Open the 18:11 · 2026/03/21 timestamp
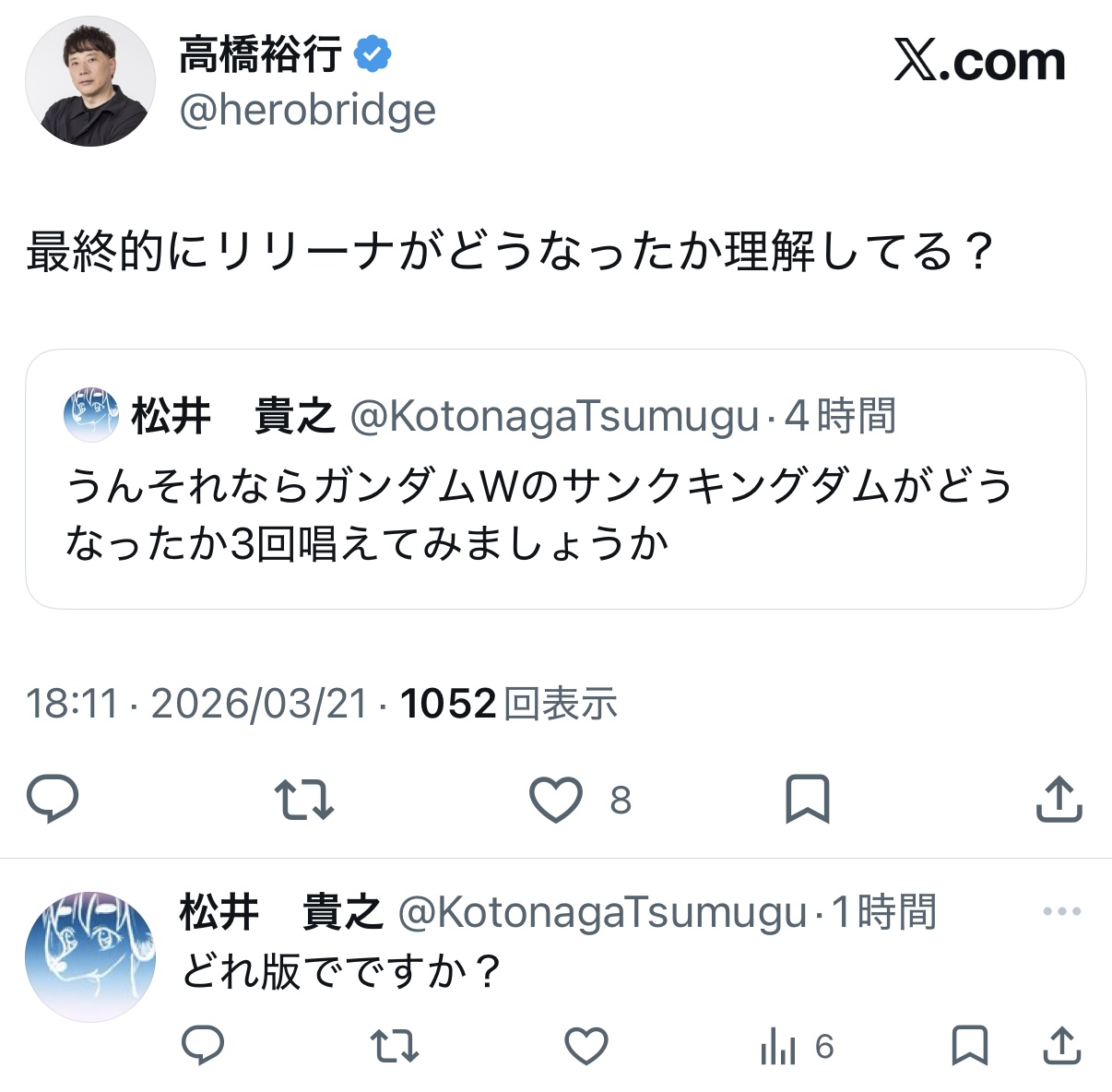1112x1092 pixels. 197,704
